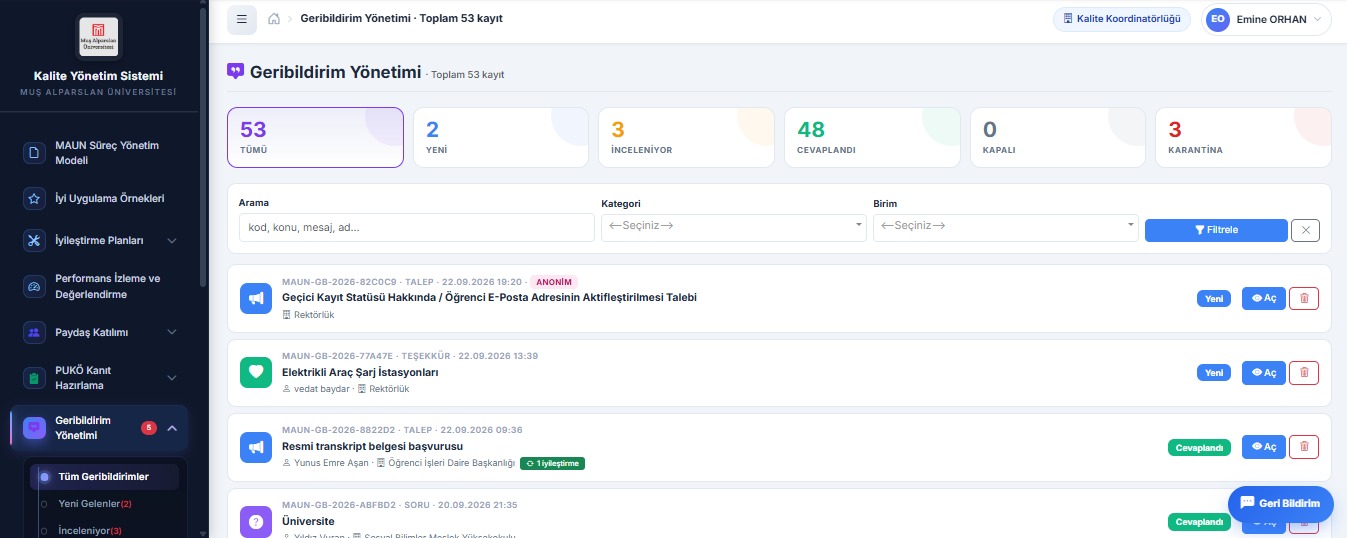The height and width of the screenshot is (538, 1347).
Task: Delete the Elektrikli Araç Şarj İstasyonları feedback
Action: click(1304, 373)
